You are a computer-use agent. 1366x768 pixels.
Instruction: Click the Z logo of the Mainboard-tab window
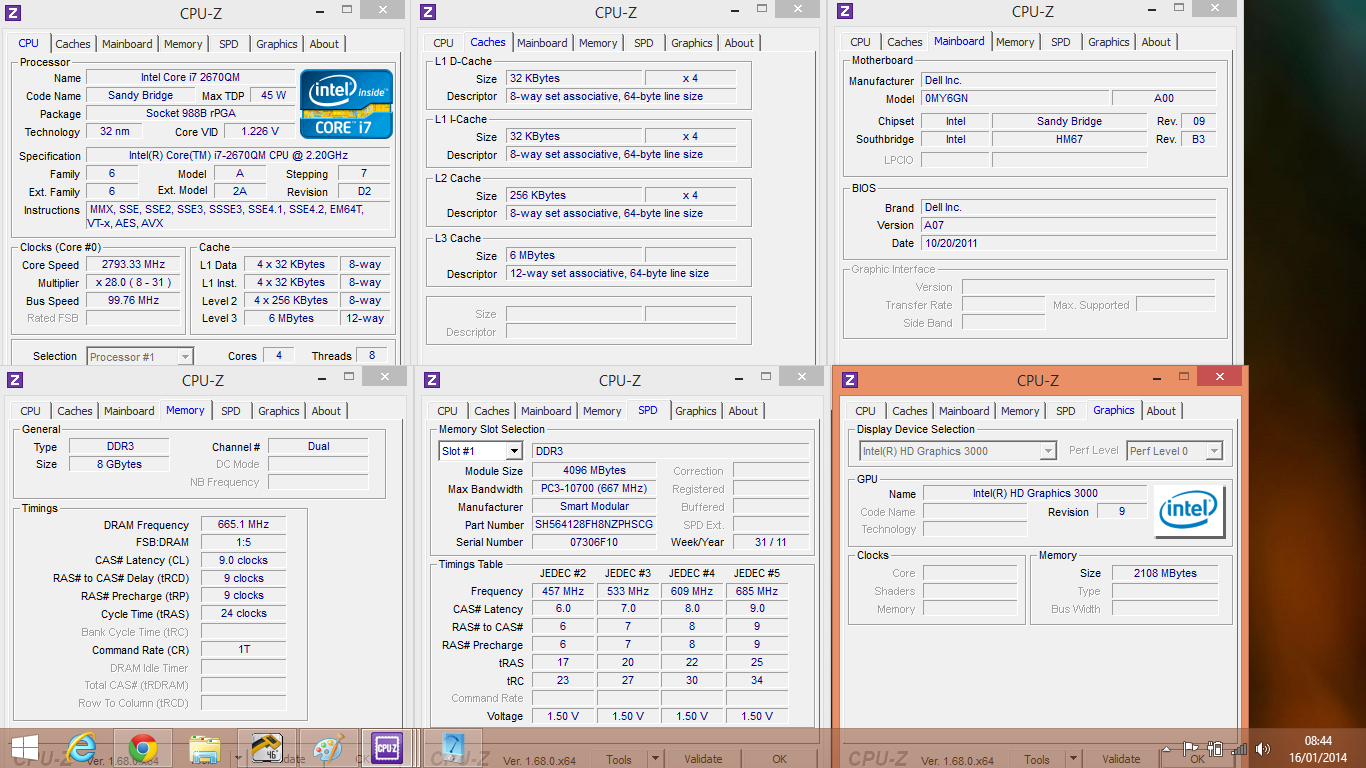(x=845, y=11)
